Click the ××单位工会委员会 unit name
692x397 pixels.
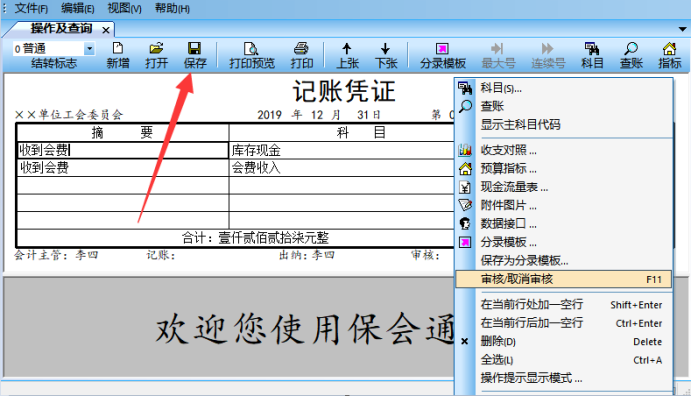point(69,115)
